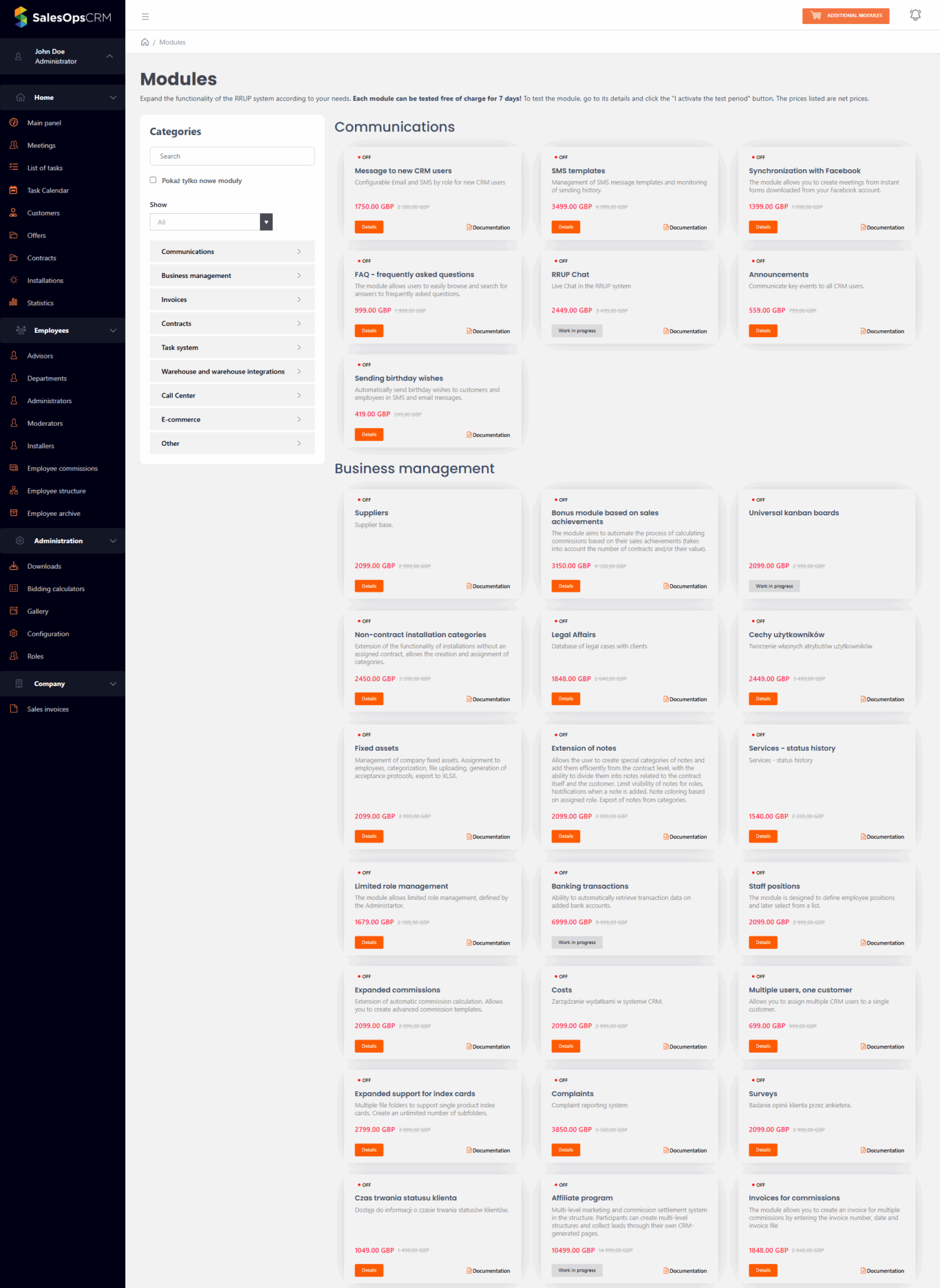The height and width of the screenshot is (1288, 940).
Task: Open Details for SMS templates module
Action: click(566, 227)
